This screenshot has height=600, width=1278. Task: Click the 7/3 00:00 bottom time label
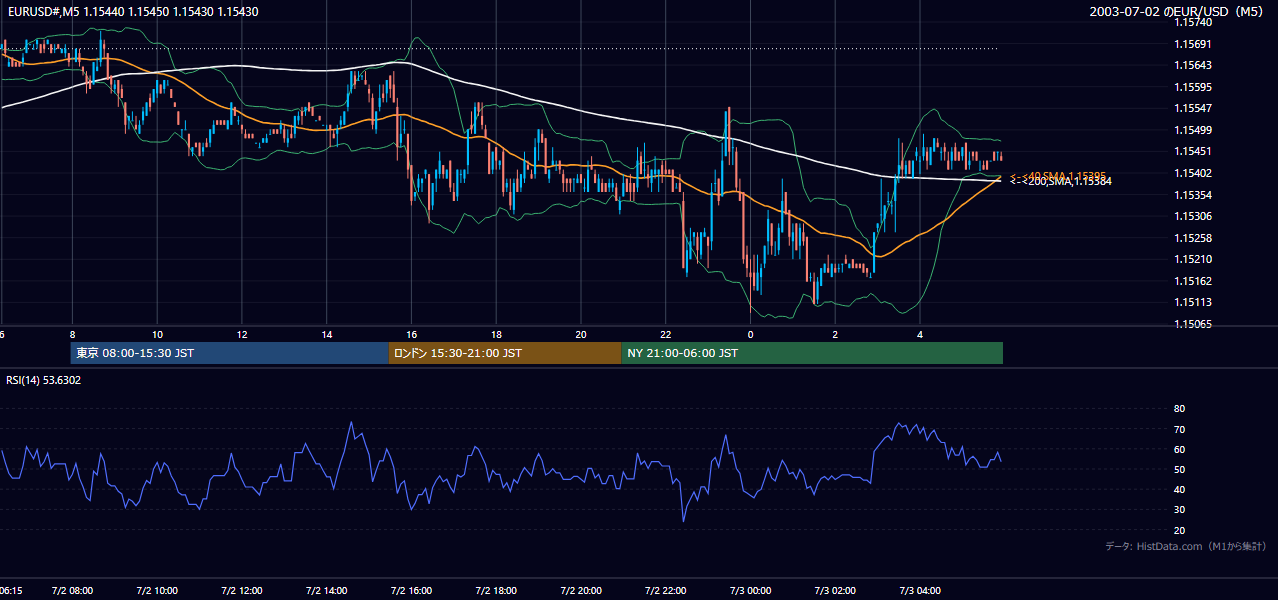click(750, 591)
